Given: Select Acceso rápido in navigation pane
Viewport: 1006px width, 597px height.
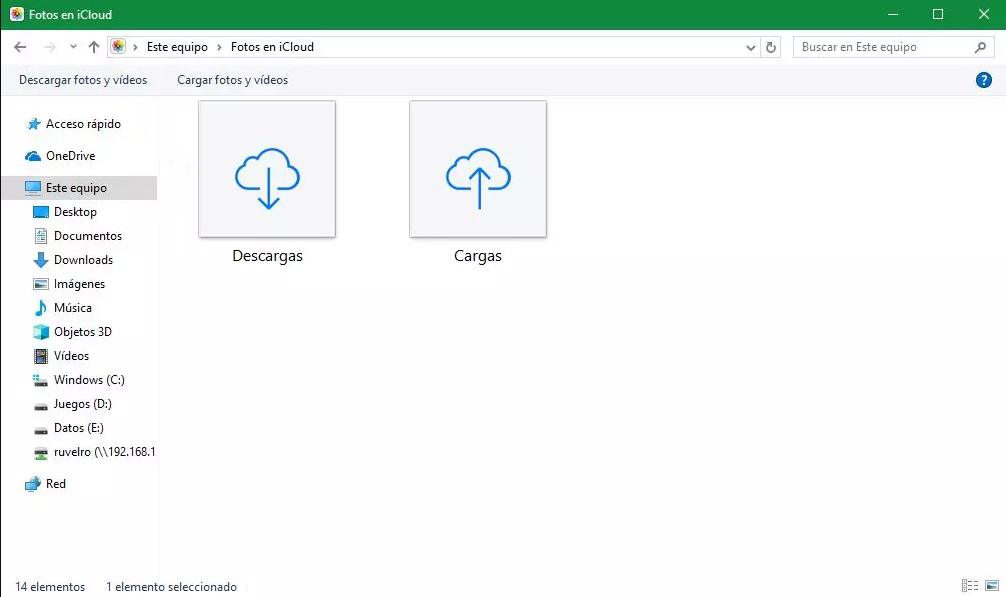Looking at the screenshot, I should click(82, 124).
